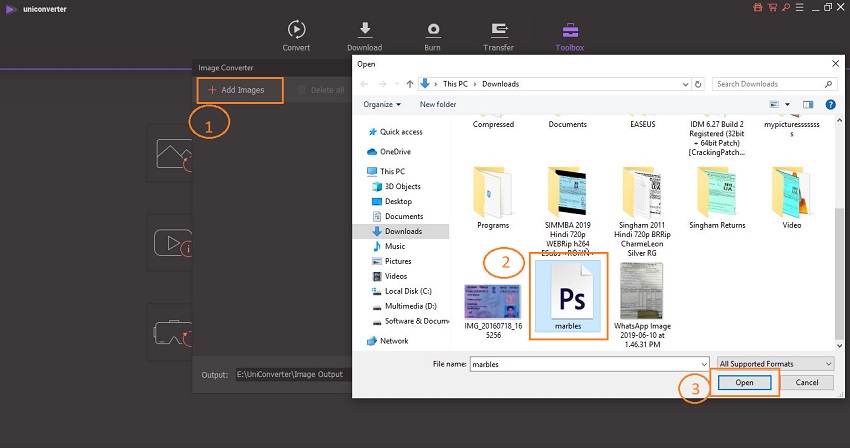The width and height of the screenshot is (850, 448).
Task: Refresh the Downloads folder view
Action: coord(698,84)
